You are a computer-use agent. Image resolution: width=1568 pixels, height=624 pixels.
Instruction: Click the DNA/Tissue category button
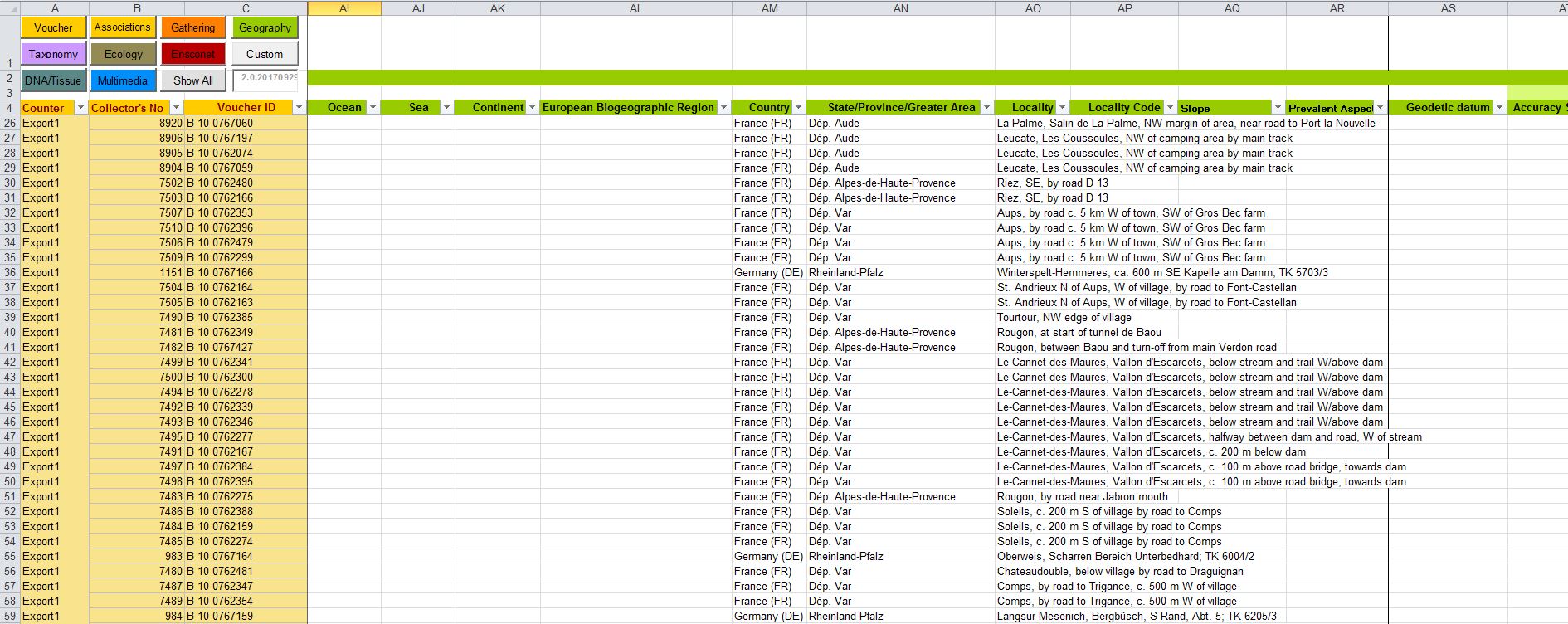[x=53, y=80]
